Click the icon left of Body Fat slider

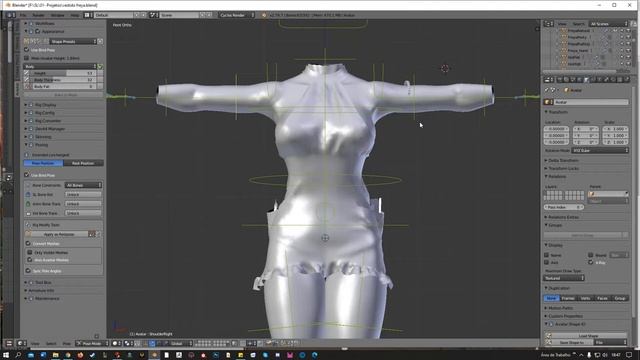tap(27, 87)
